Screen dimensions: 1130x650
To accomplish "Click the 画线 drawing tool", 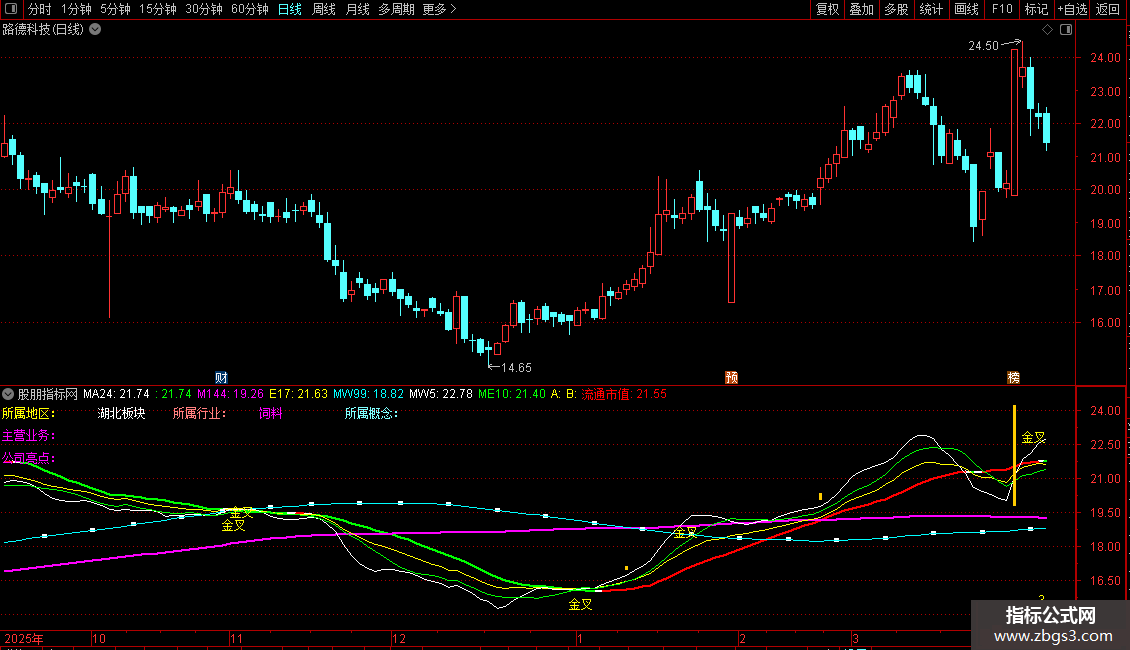I will [966, 10].
